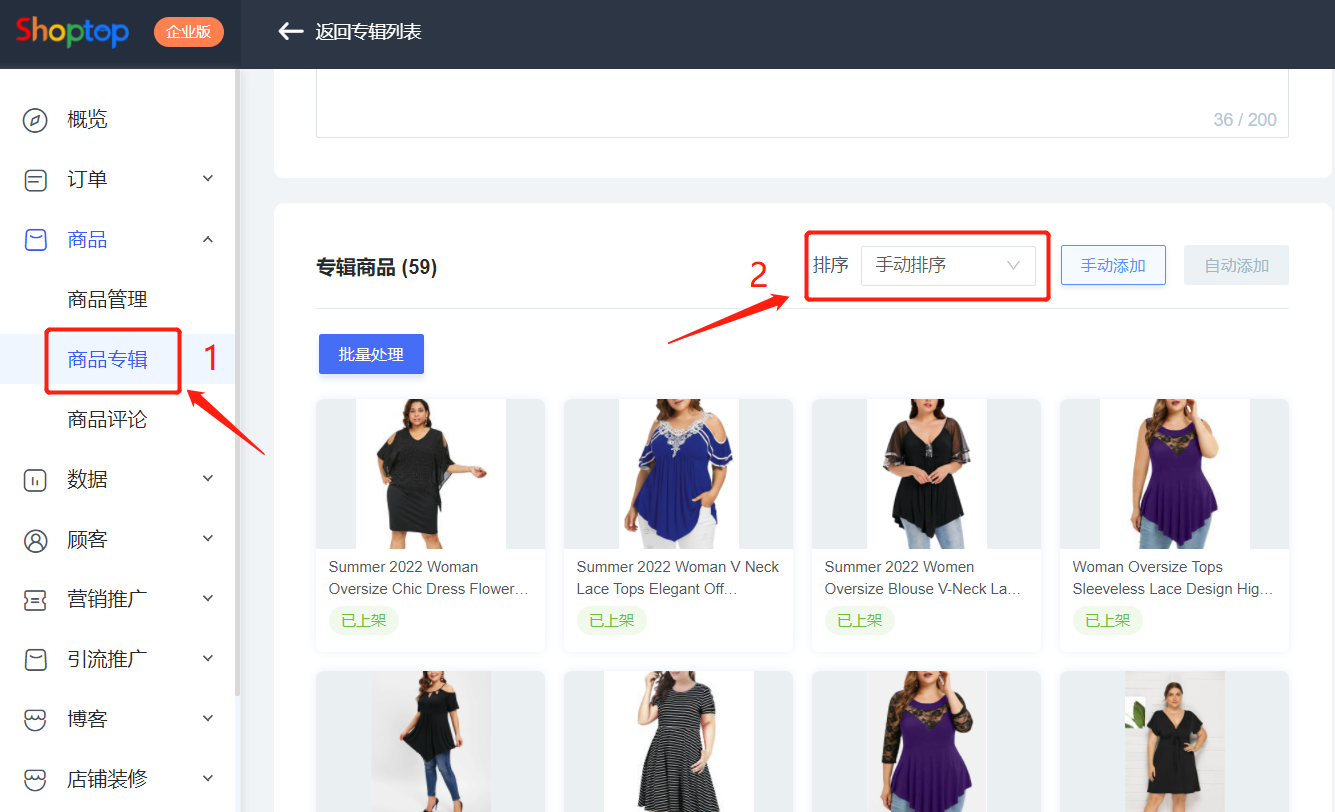Click the 营销推广 ticket icon
The image size is (1335, 812).
point(35,600)
